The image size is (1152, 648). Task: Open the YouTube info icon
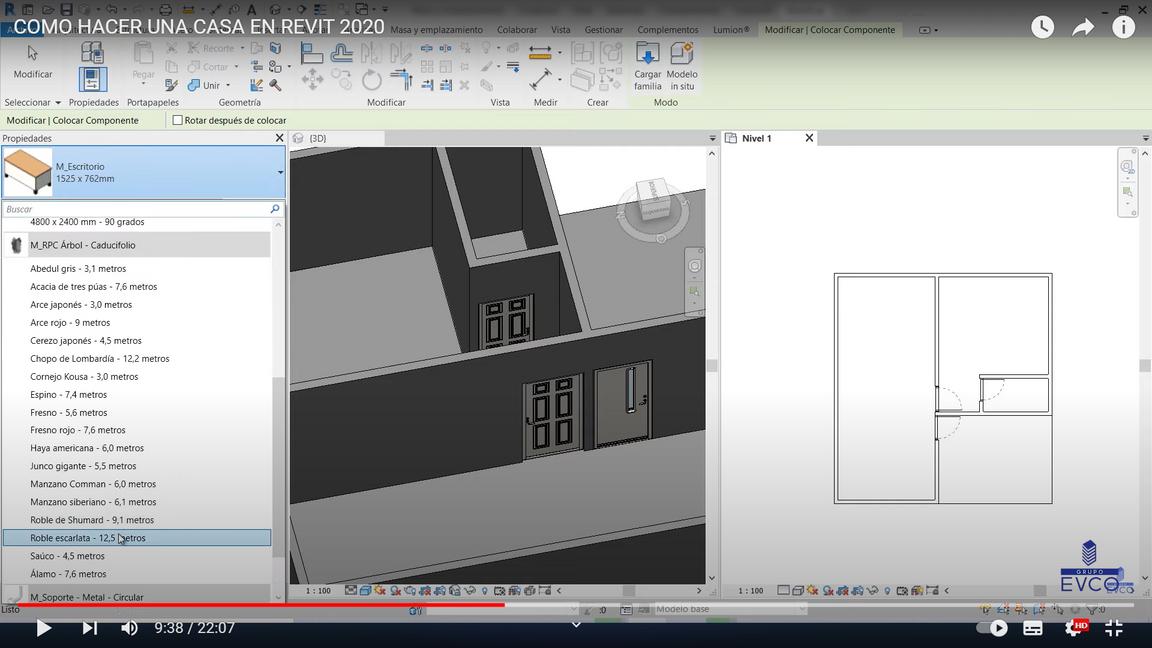coord(1123,27)
